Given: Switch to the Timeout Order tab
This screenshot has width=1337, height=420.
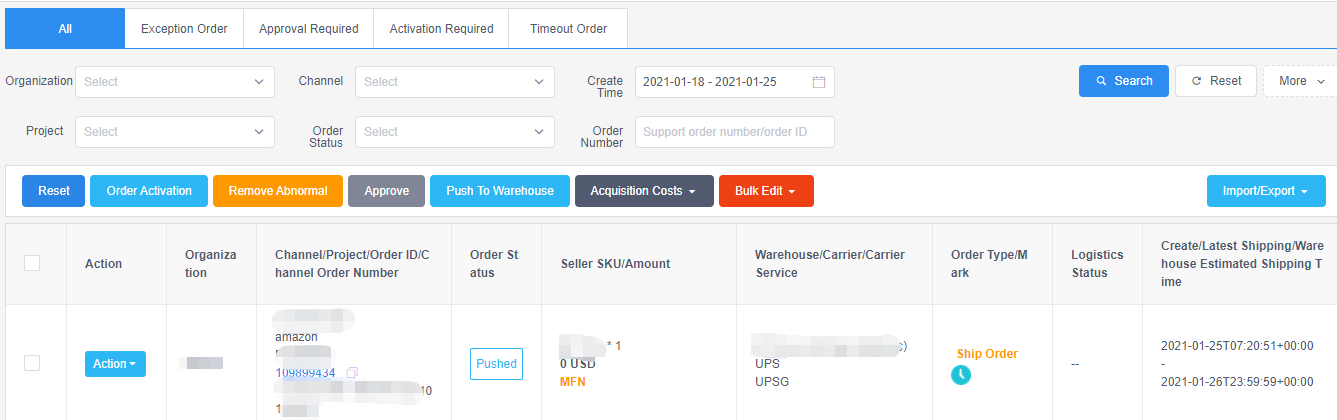Looking at the screenshot, I should 568,29.
